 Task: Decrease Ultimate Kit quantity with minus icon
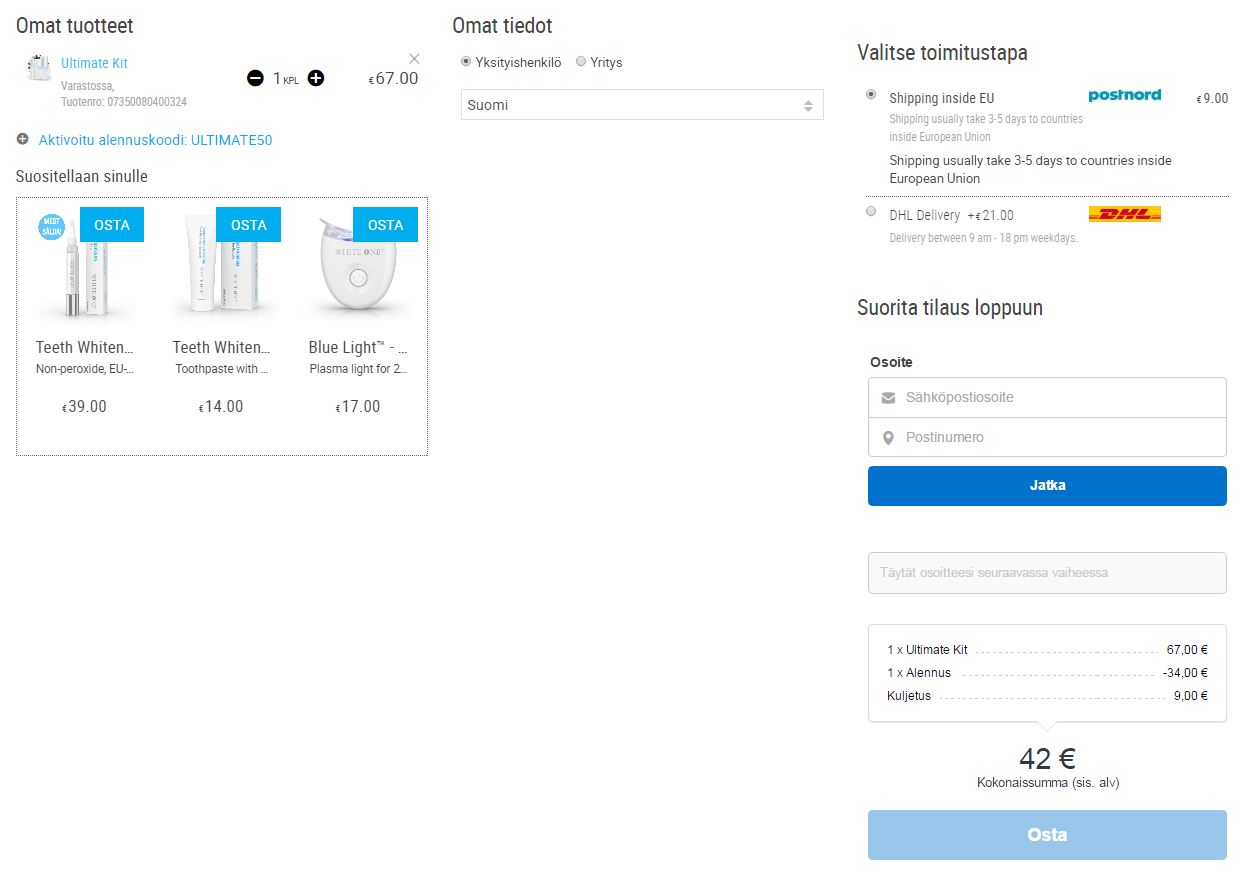click(x=255, y=78)
